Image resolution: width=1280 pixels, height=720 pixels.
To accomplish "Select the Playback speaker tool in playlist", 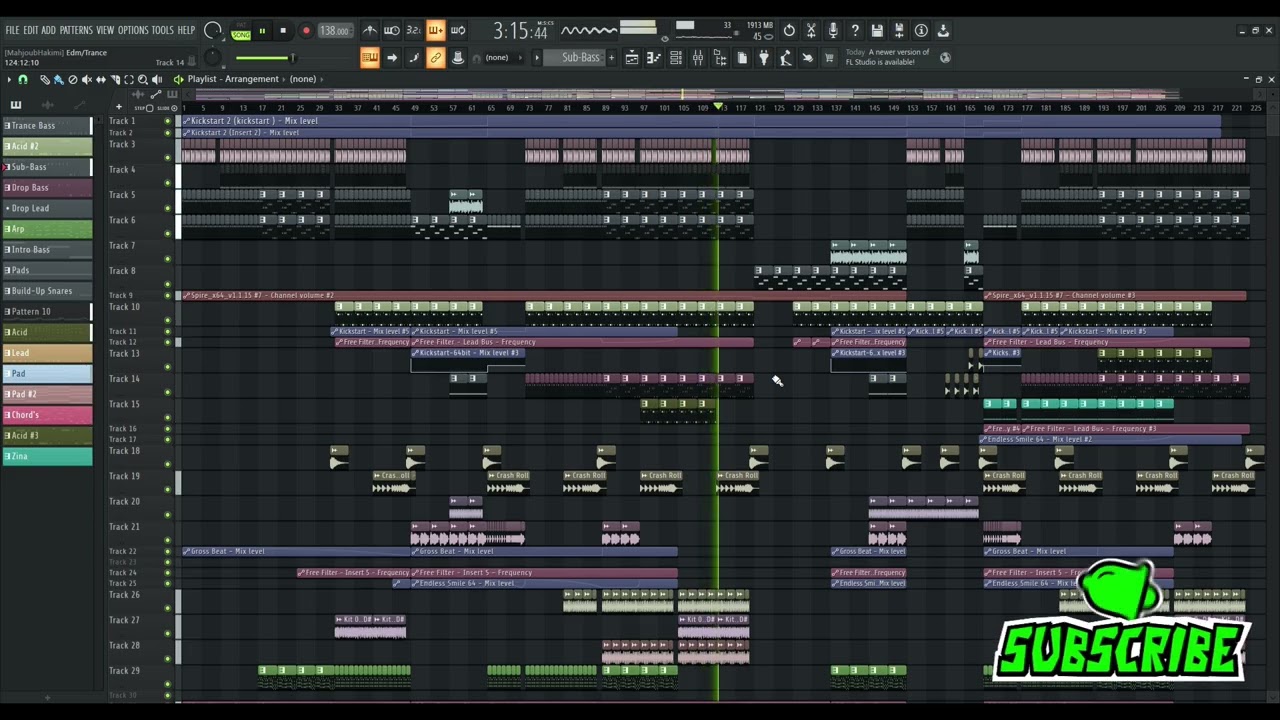I will 157,79.
